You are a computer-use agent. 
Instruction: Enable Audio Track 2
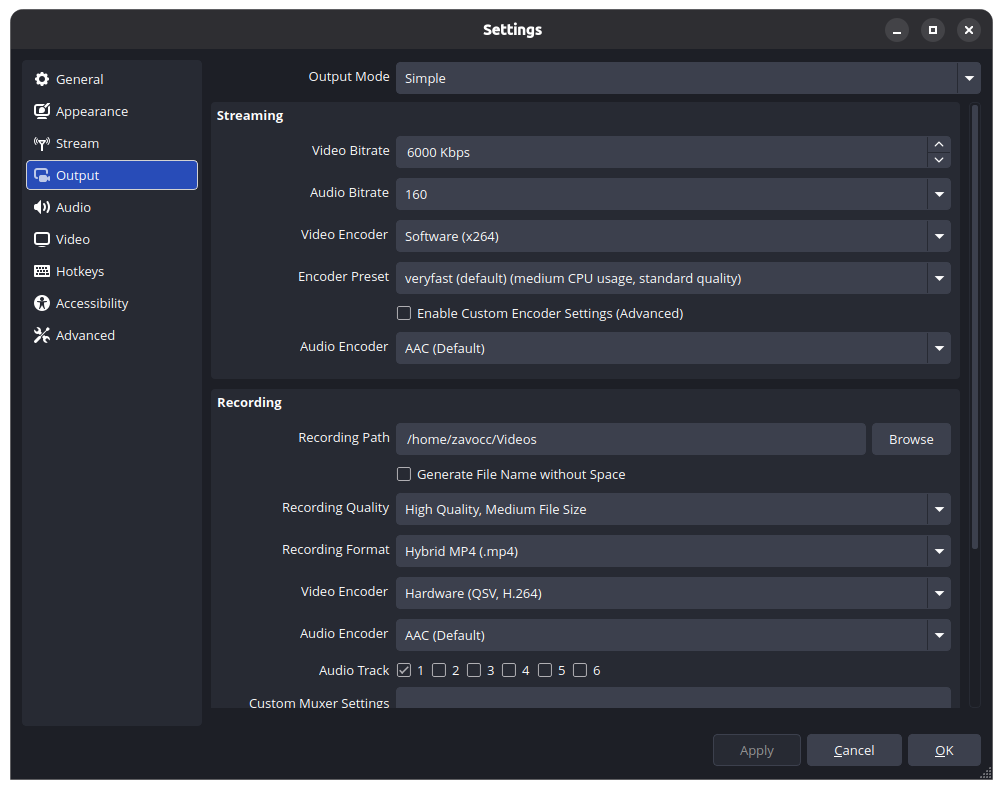[439, 670]
